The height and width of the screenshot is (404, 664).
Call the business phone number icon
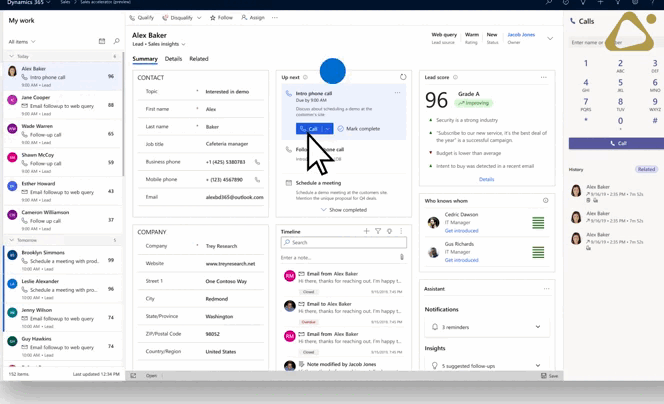[257, 162]
